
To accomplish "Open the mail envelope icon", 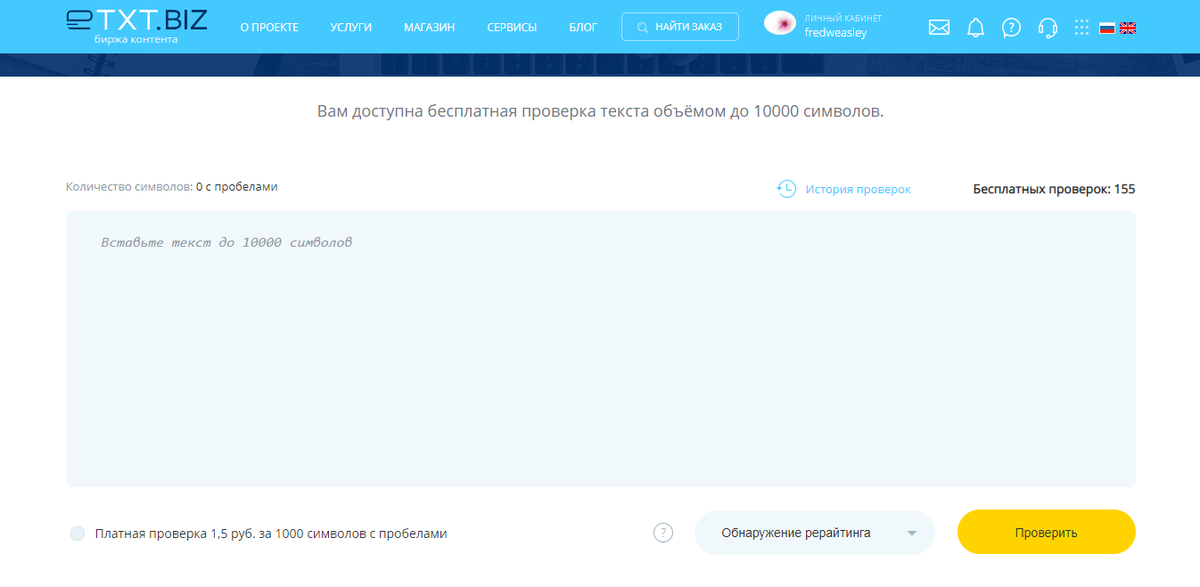I will click(x=938, y=28).
